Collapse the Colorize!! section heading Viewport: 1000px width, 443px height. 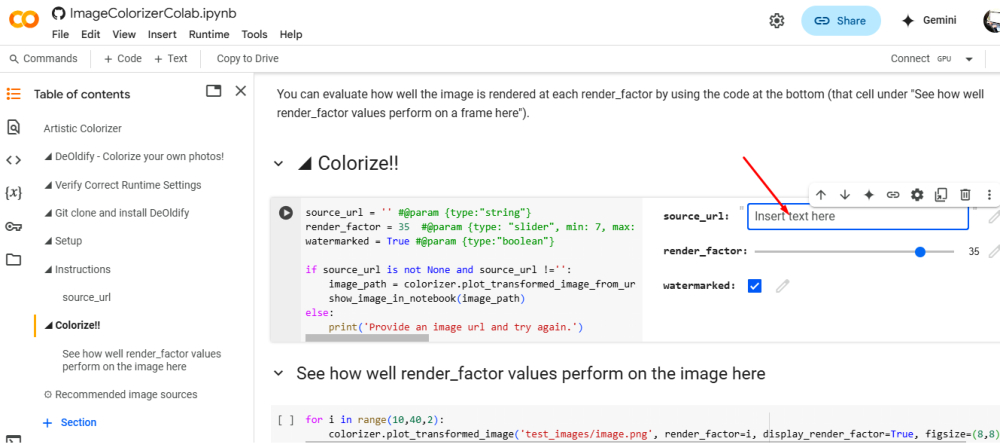[279, 164]
